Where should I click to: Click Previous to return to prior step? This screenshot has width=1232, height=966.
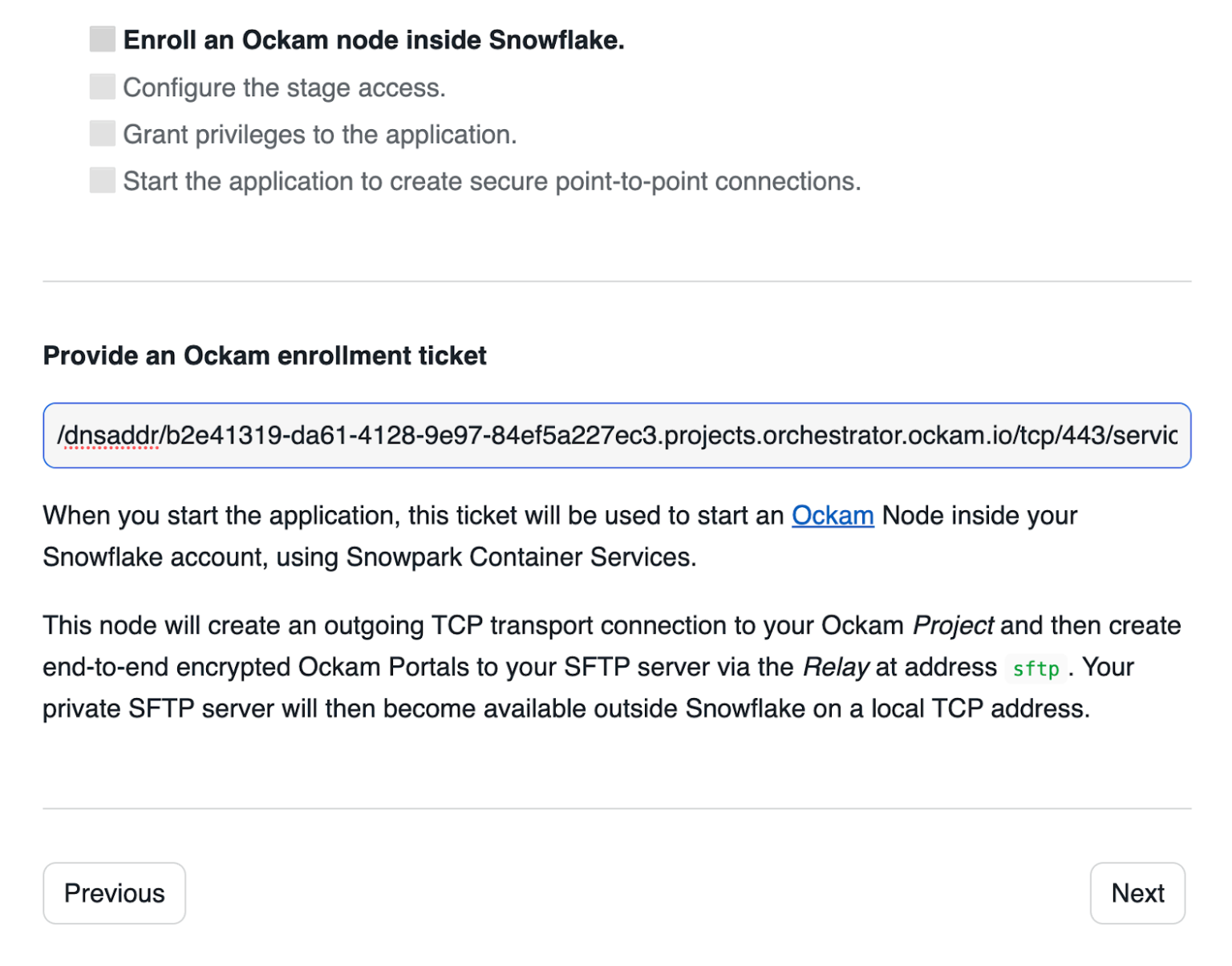point(114,893)
